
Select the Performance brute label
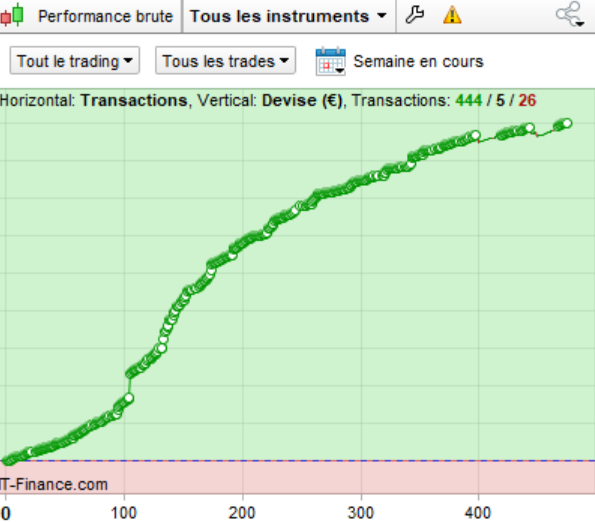pos(105,16)
